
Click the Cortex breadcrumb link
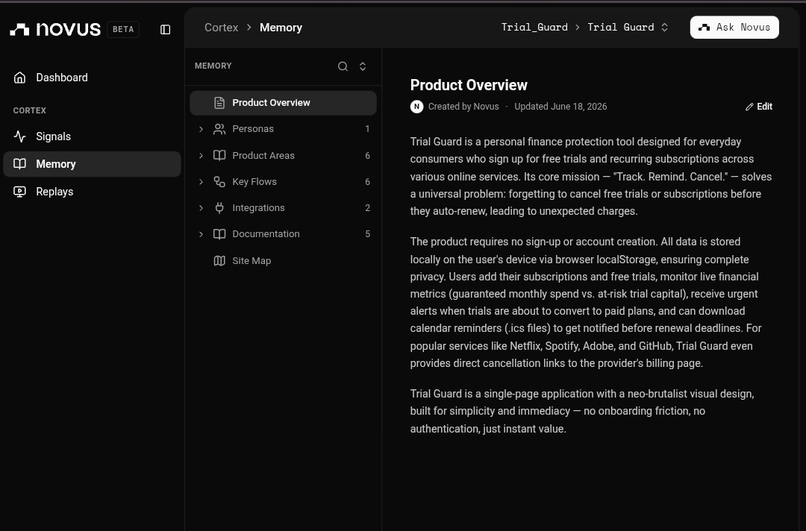click(x=221, y=28)
